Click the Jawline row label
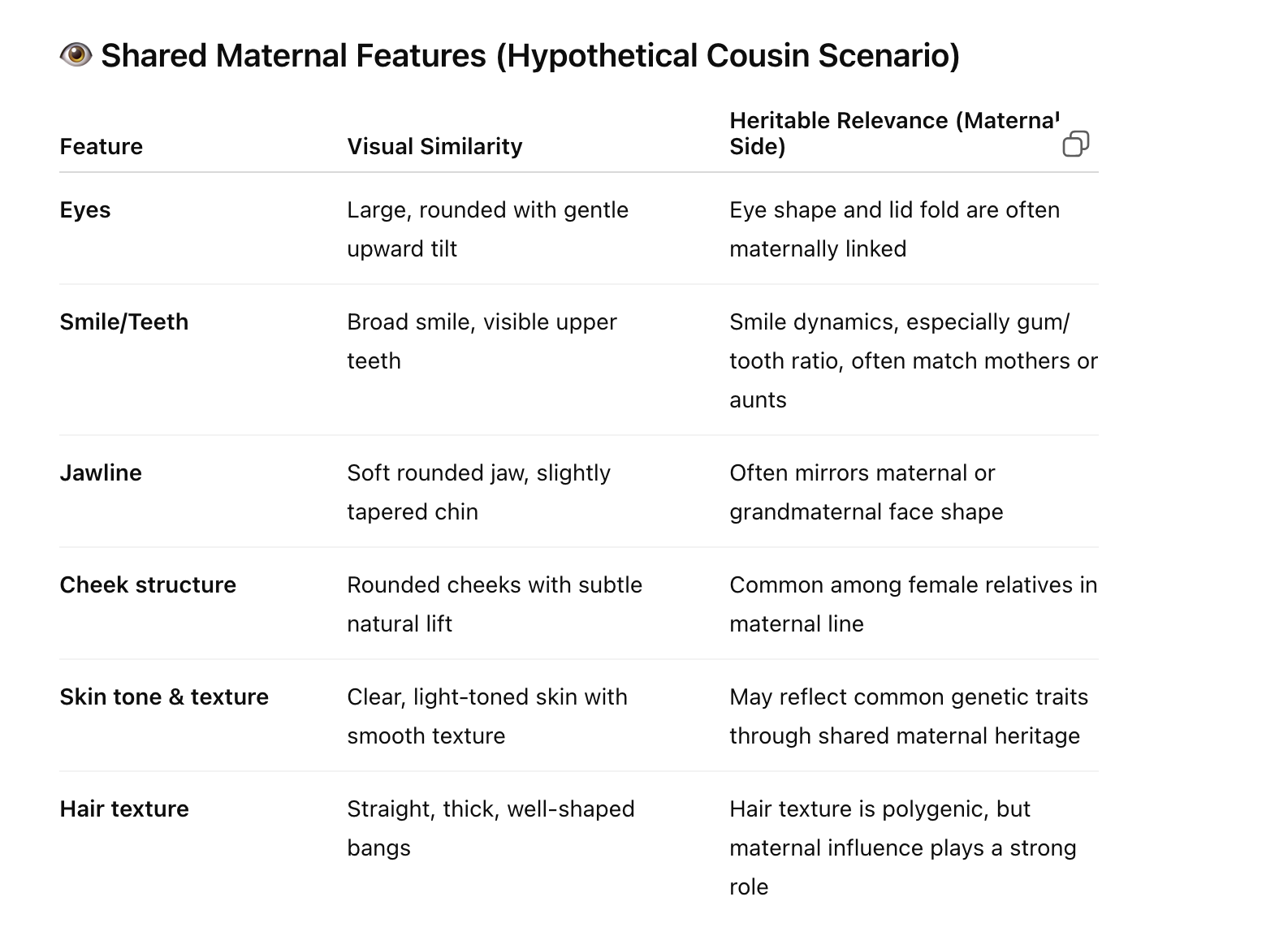Viewport: 1288px width, 940px height. coord(101,472)
